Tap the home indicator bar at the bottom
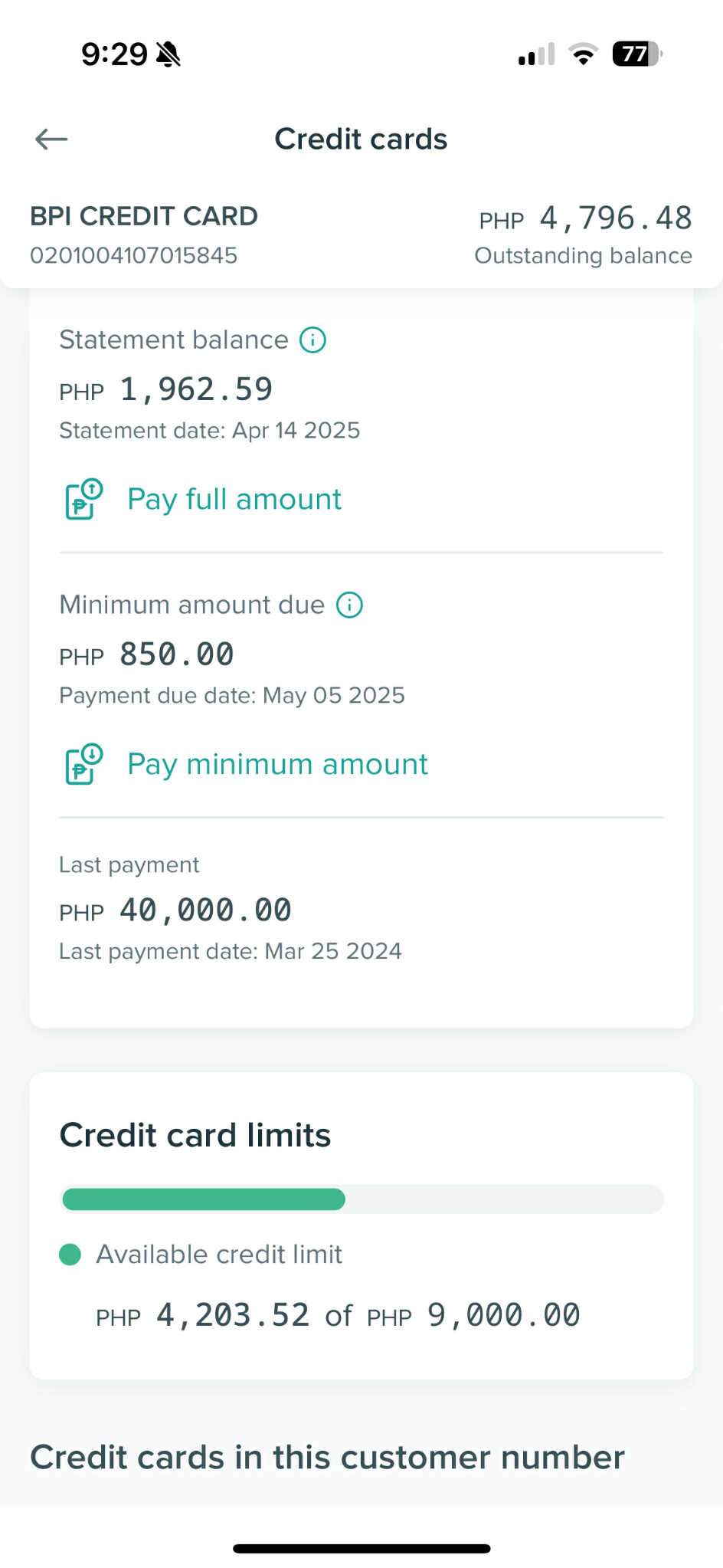The width and height of the screenshot is (723, 1568). [x=361, y=1549]
